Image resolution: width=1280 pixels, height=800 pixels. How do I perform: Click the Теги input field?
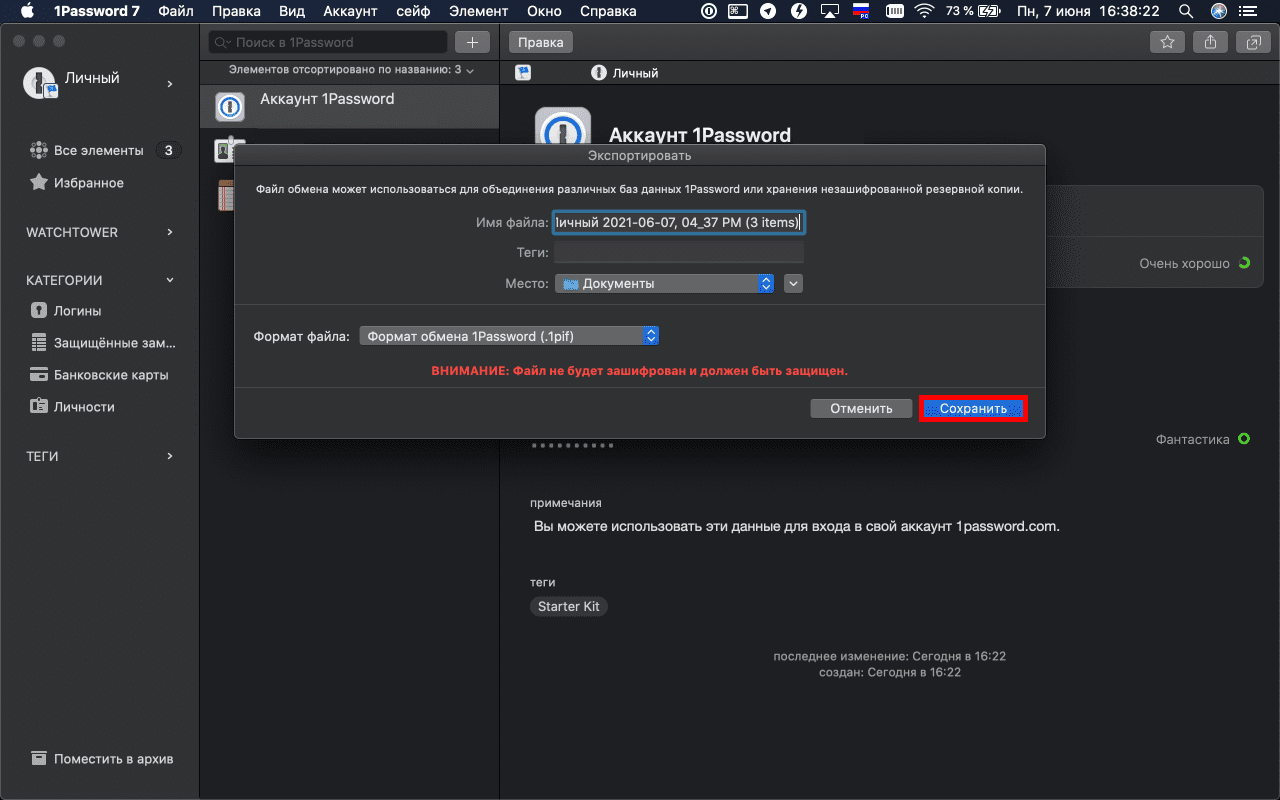point(679,253)
